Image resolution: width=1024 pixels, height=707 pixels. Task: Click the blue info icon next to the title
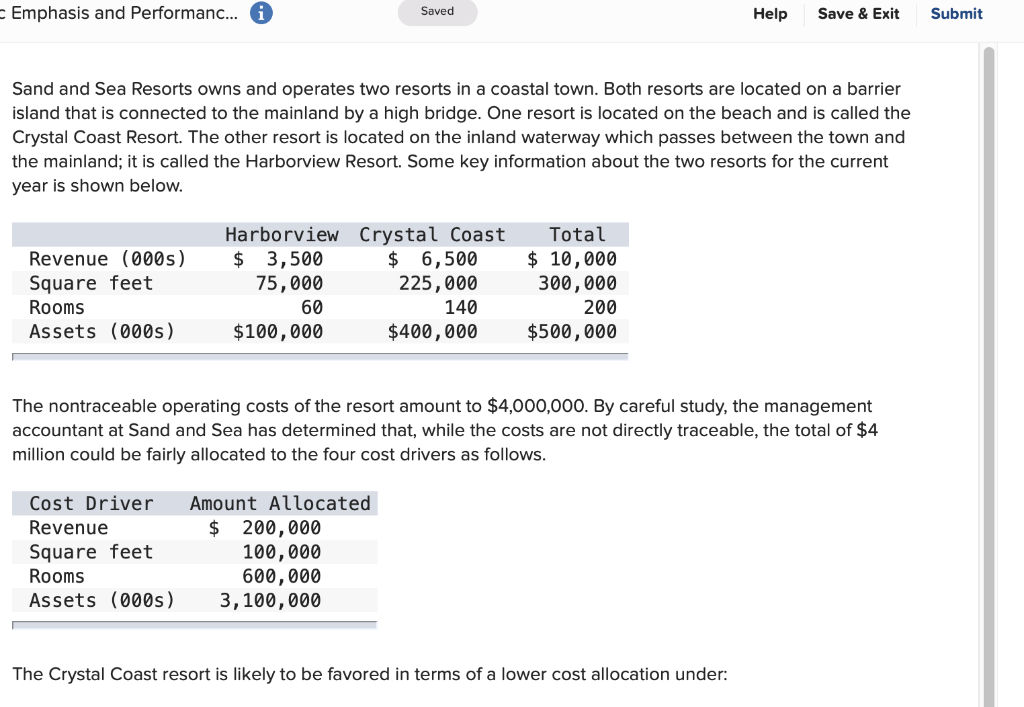point(262,14)
